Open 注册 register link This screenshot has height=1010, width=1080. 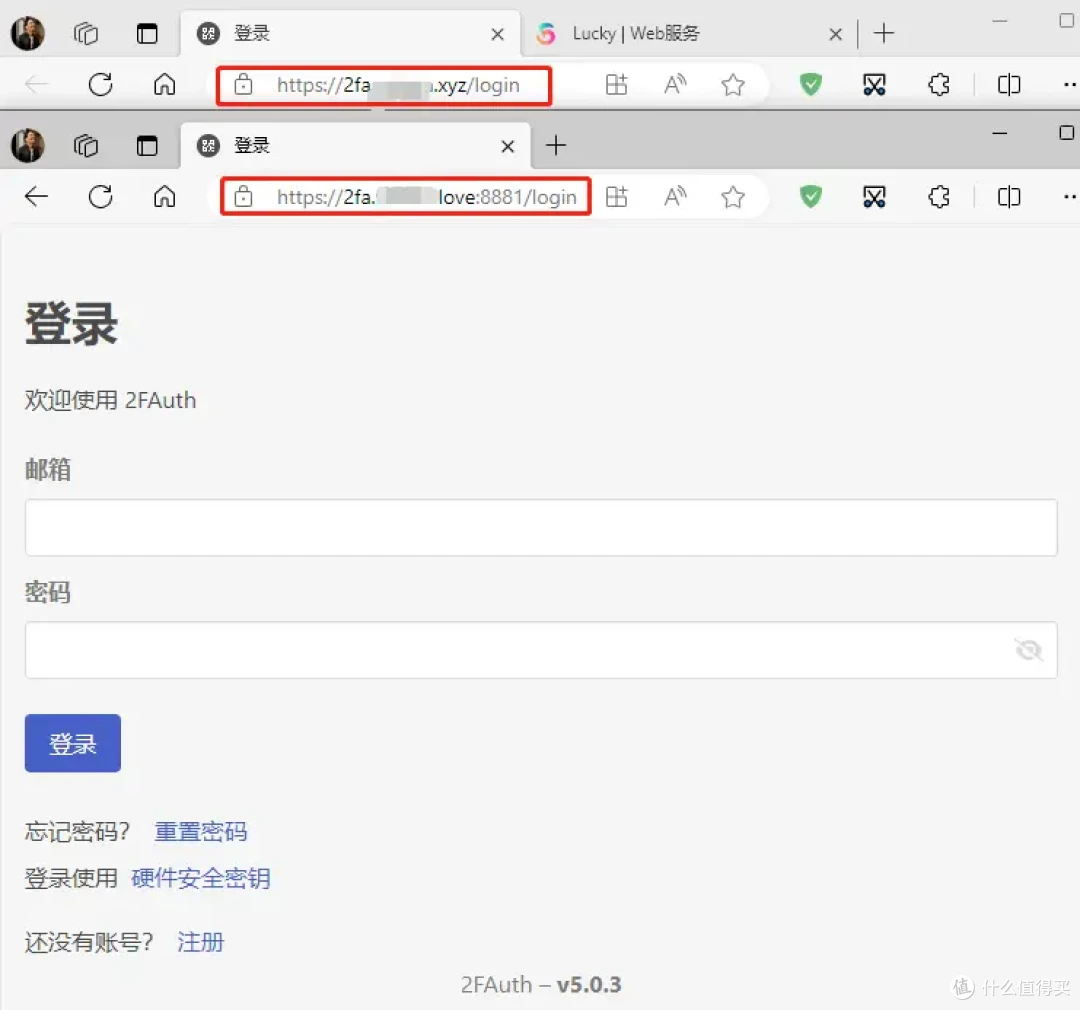coord(200,942)
